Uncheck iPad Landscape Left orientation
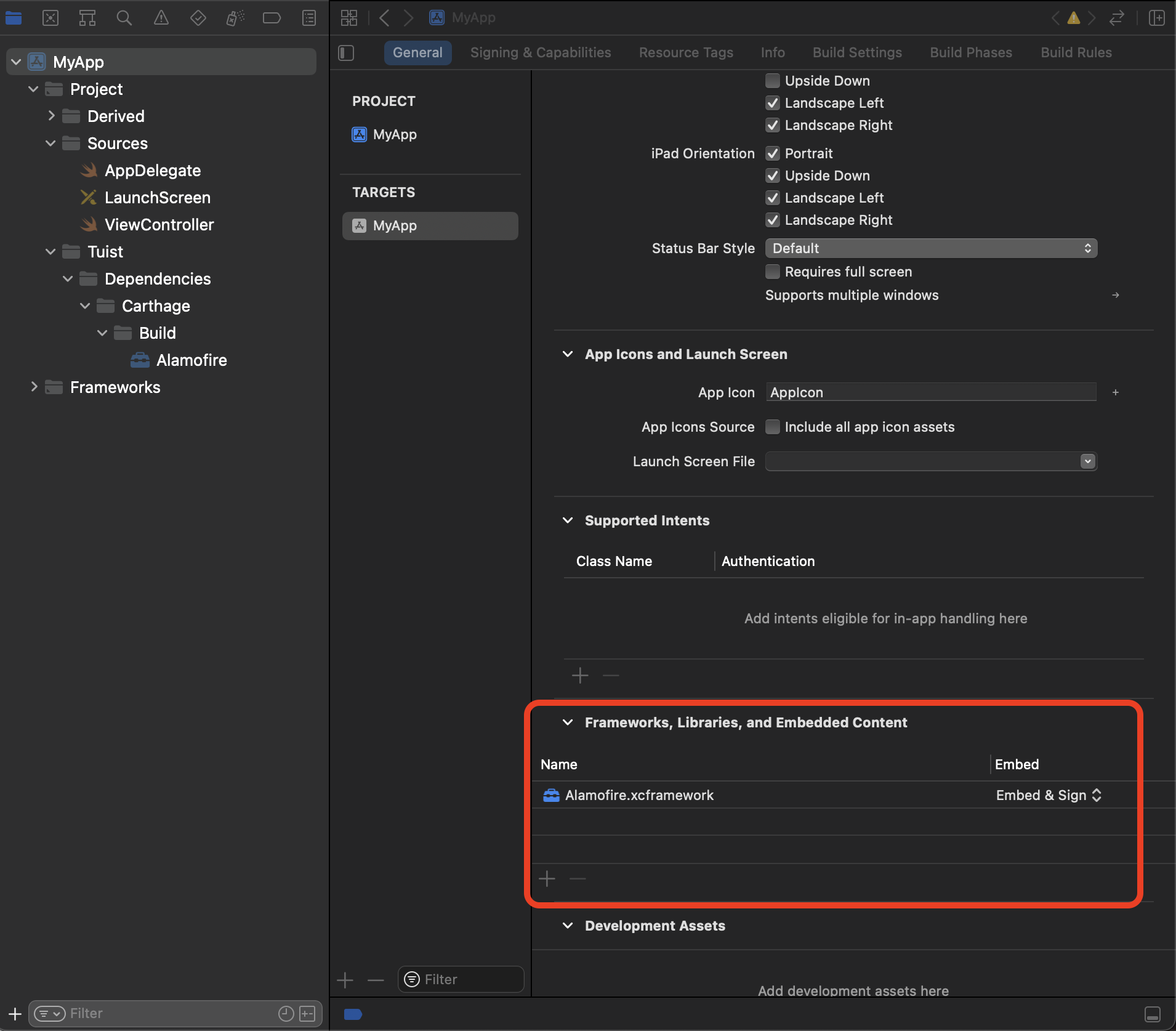The image size is (1176, 1031). tap(773, 198)
